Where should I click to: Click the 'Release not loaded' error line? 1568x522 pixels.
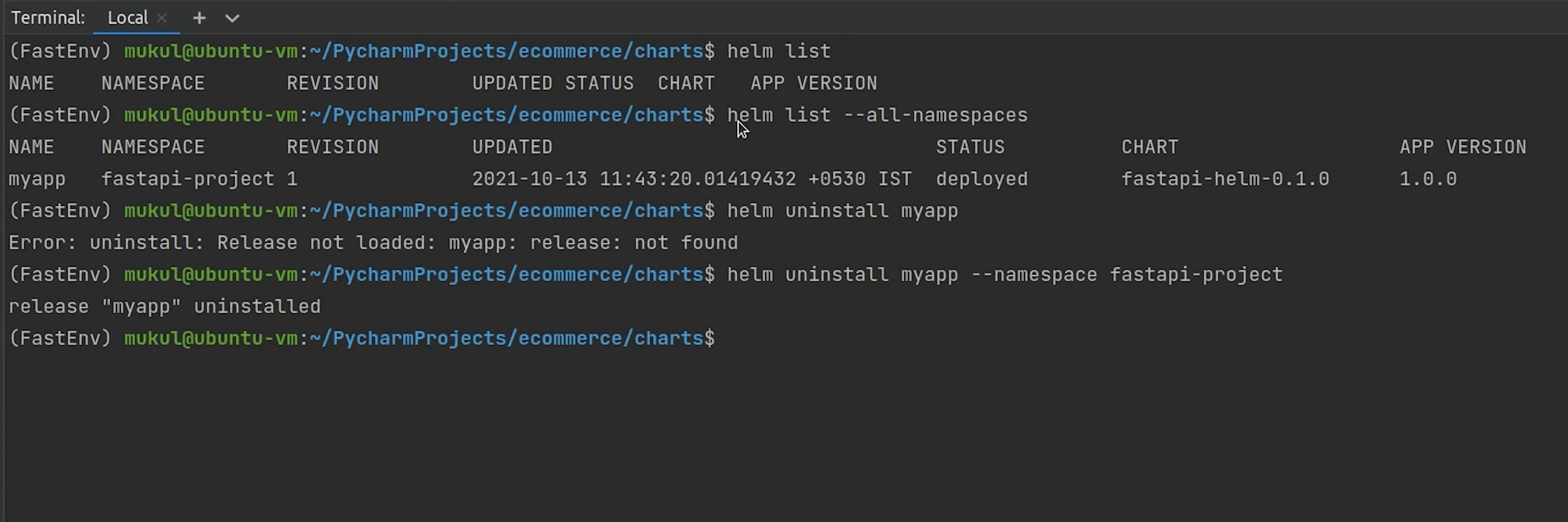click(372, 243)
